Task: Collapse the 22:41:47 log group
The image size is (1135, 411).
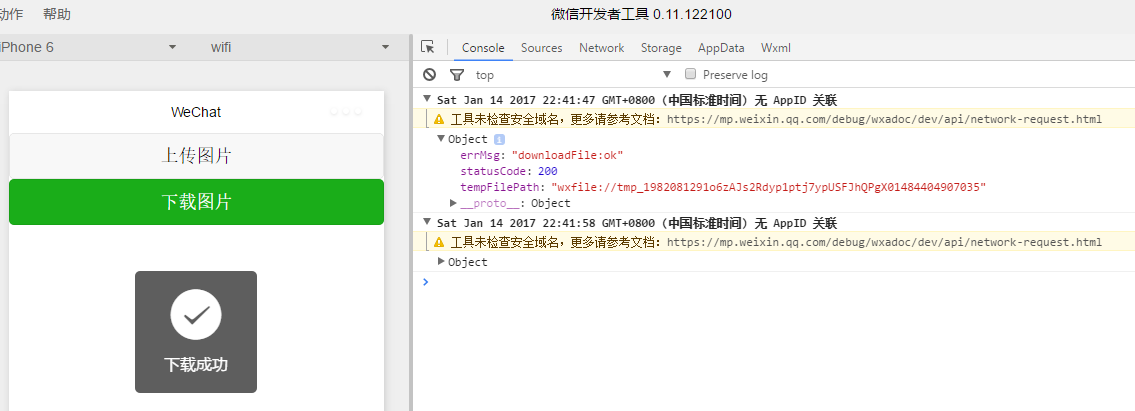Action: (x=428, y=99)
